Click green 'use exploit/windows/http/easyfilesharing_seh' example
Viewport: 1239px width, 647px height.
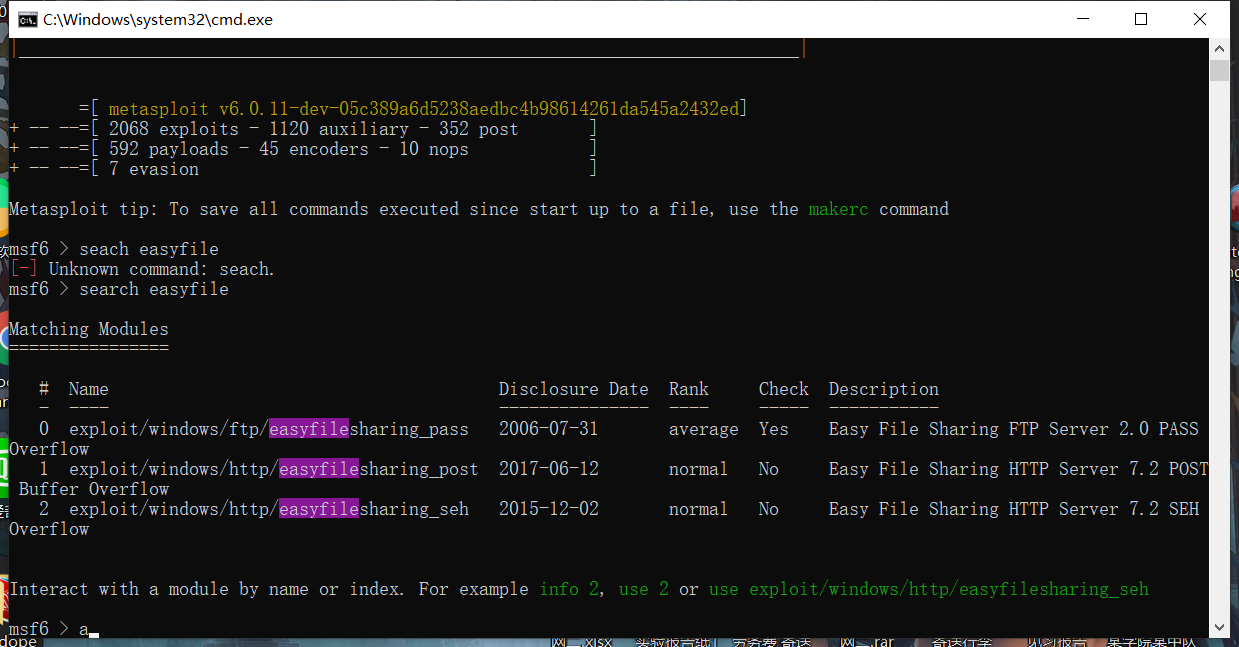point(929,589)
